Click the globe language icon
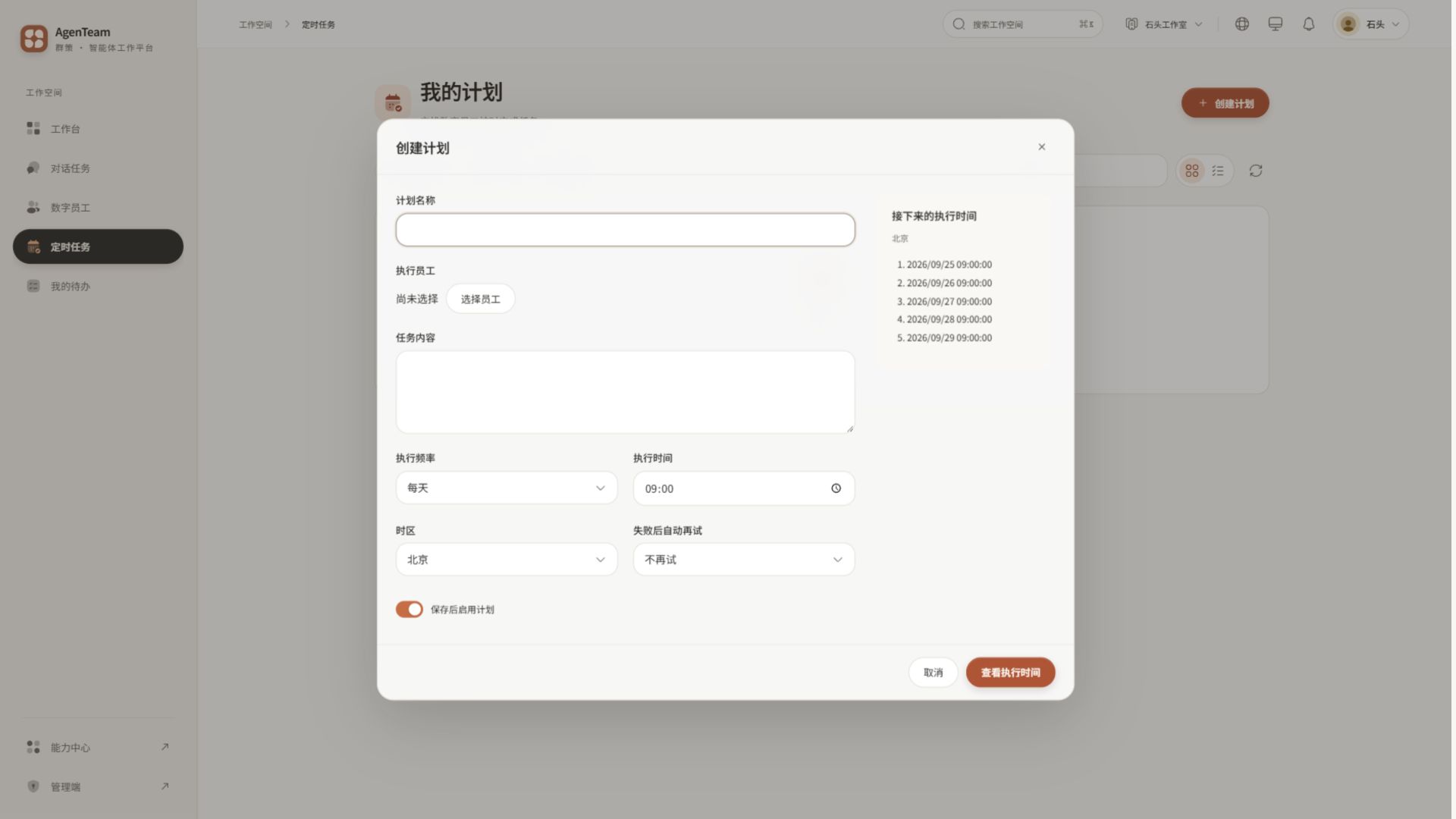1456x819 pixels. (x=1242, y=24)
